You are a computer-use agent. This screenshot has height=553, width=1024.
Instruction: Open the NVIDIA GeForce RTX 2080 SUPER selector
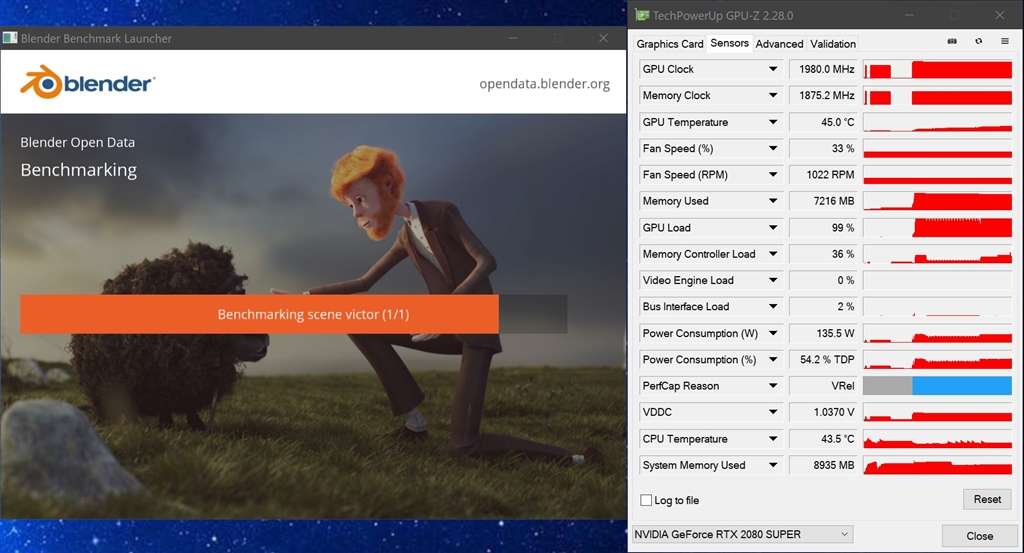[x=743, y=534]
